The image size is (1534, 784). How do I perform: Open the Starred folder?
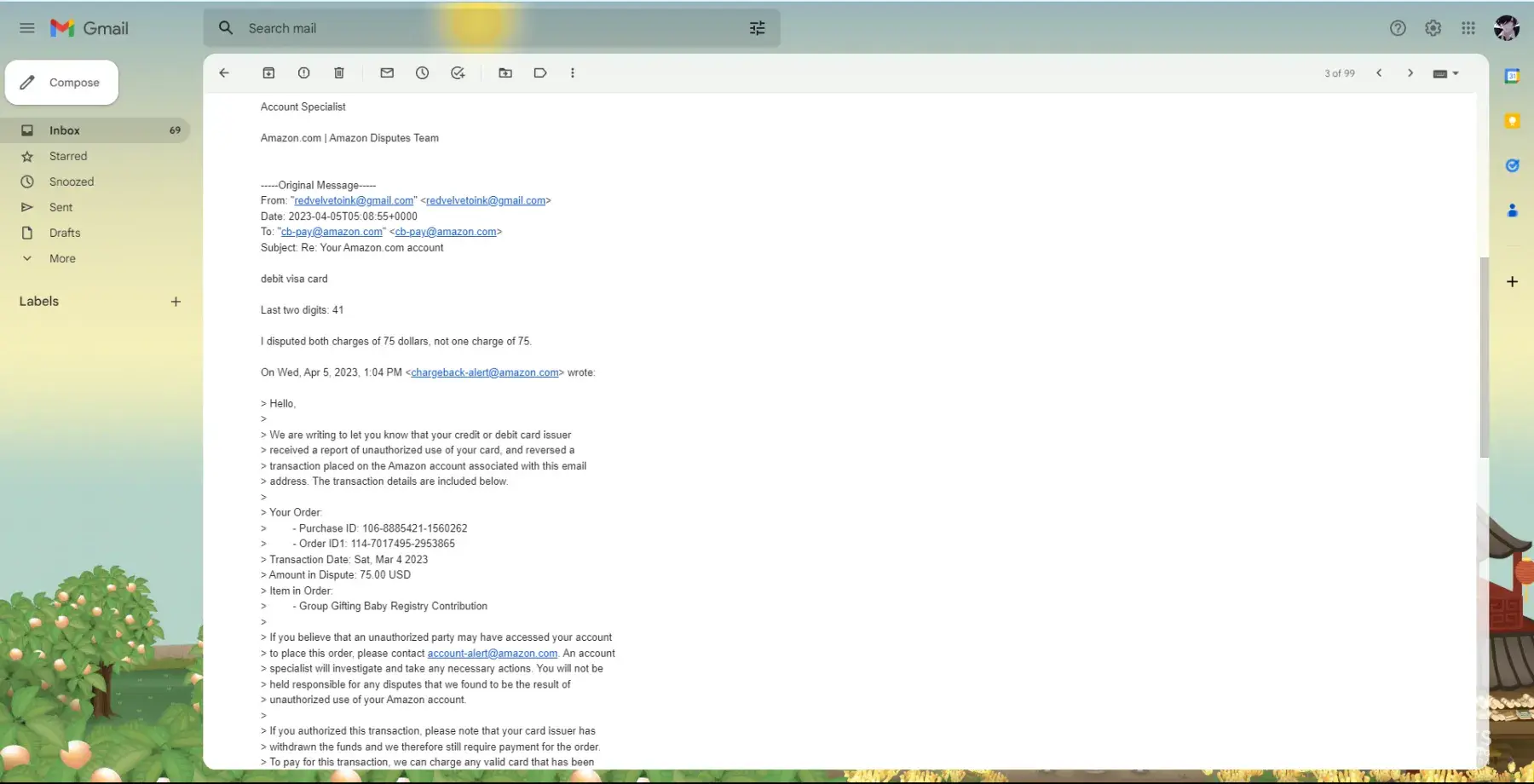[x=68, y=156]
